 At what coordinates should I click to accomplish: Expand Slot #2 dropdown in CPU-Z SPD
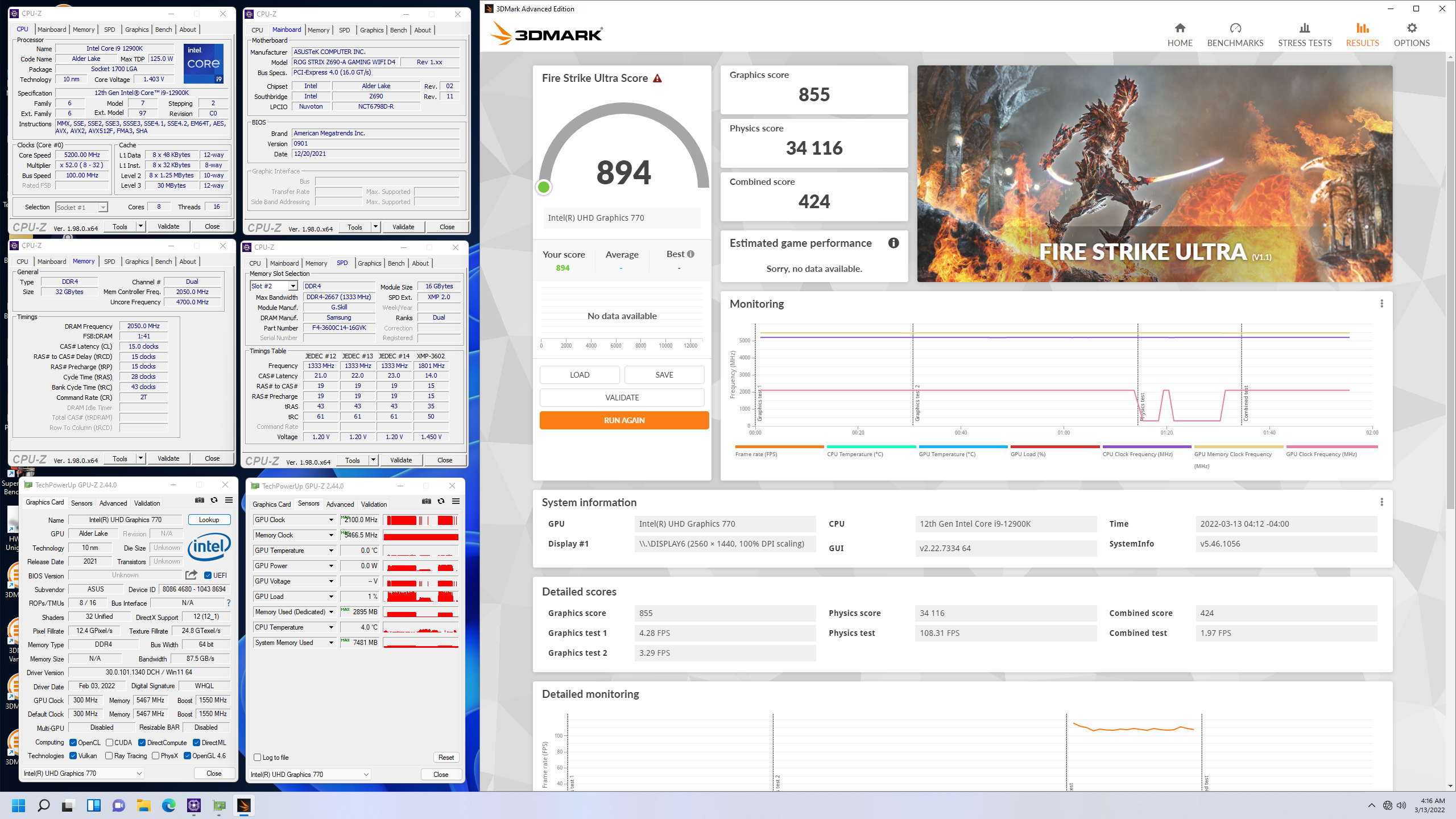coord(293,286)
